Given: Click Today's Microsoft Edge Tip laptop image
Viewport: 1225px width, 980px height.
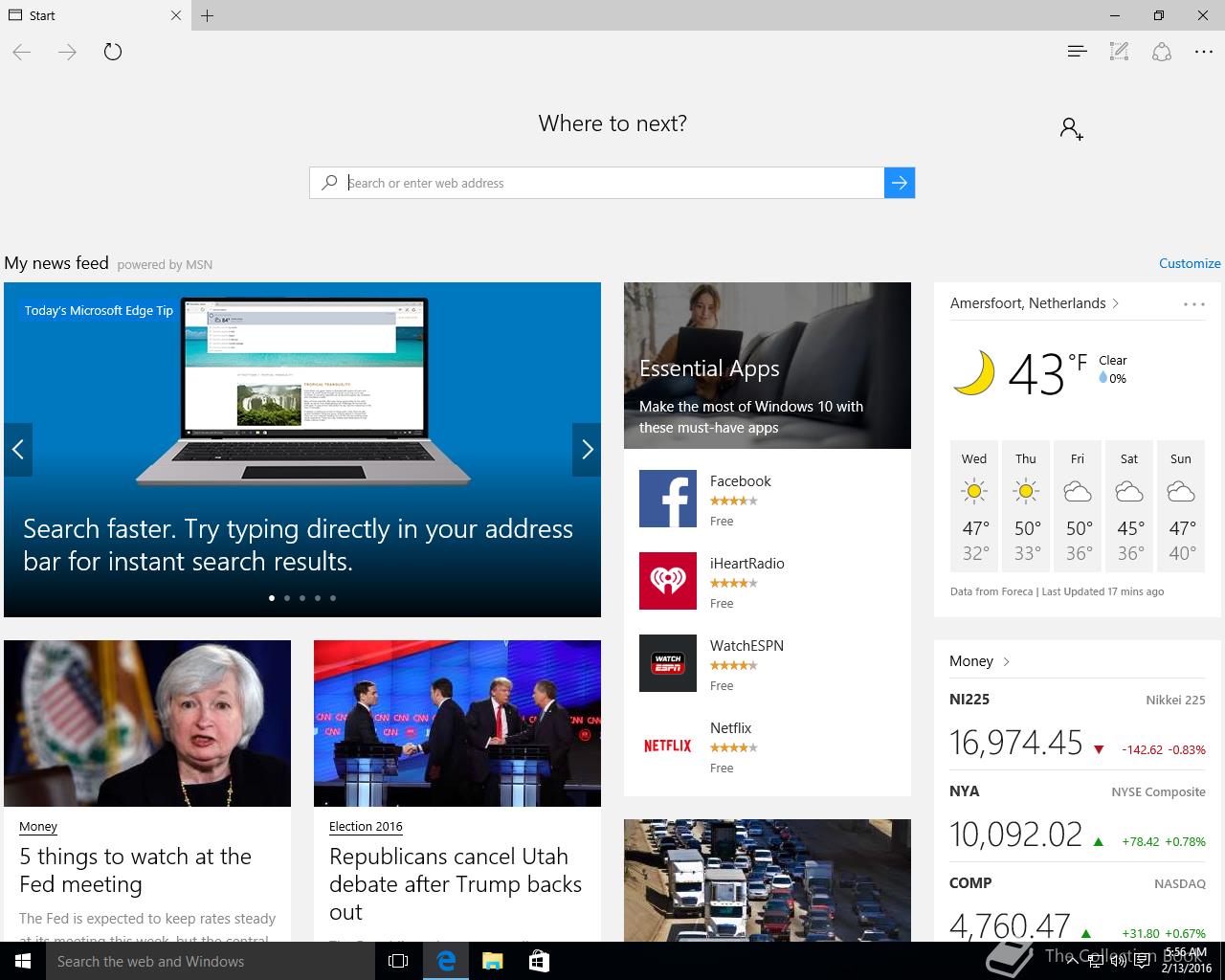Looking at the screenshot, I should click(302, 392).
